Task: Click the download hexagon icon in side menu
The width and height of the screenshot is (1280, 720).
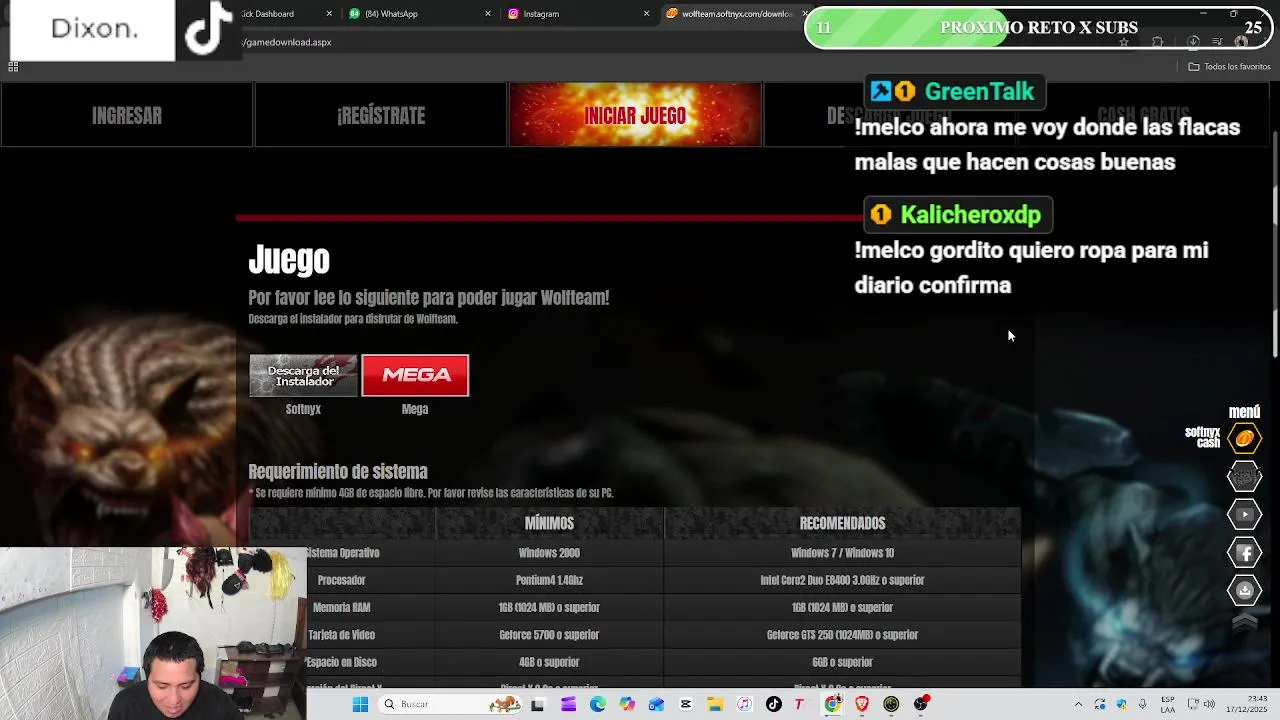Action: coord(1245,590)
